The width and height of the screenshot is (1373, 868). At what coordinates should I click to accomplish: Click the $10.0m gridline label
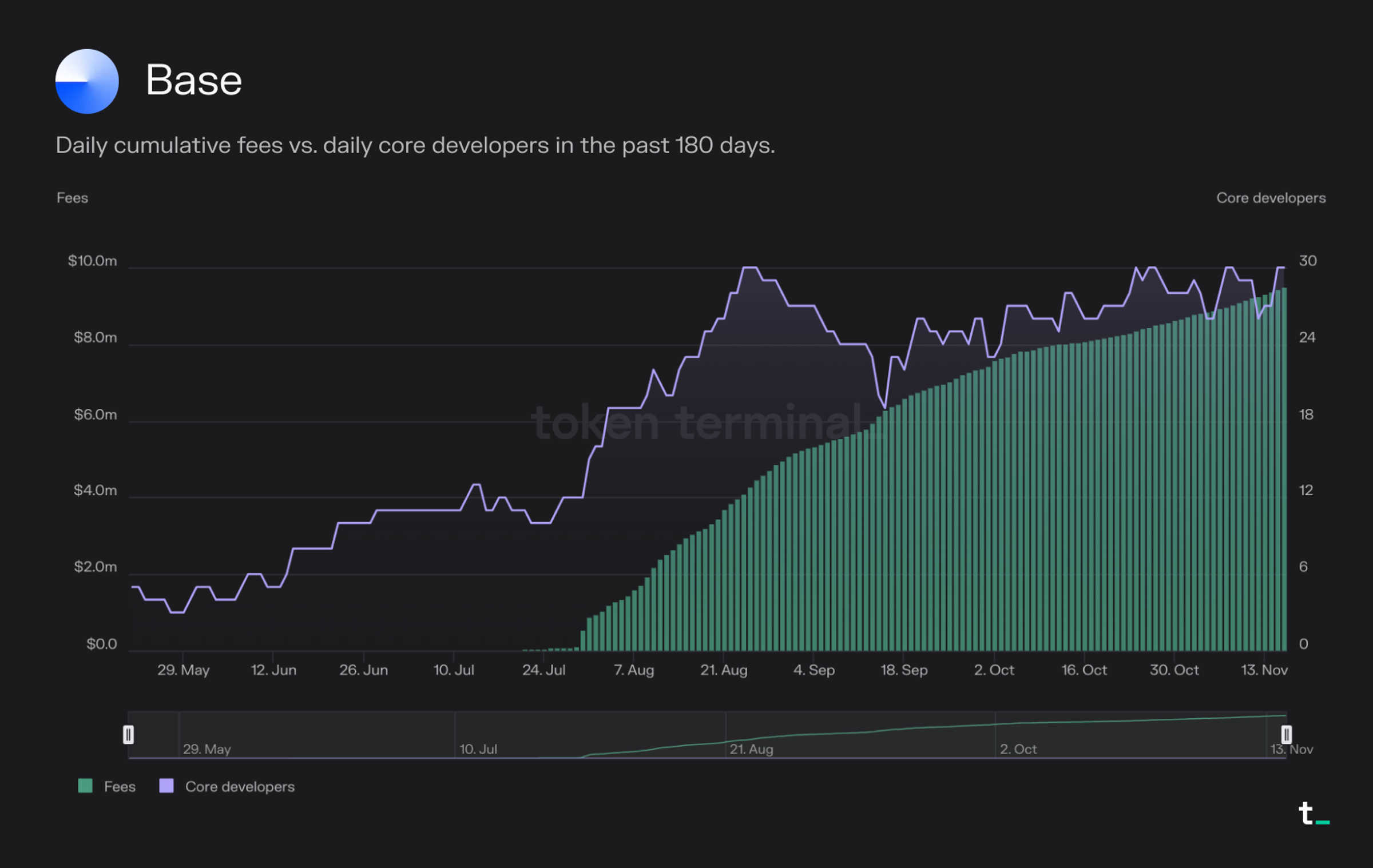[x=92, y=260]
